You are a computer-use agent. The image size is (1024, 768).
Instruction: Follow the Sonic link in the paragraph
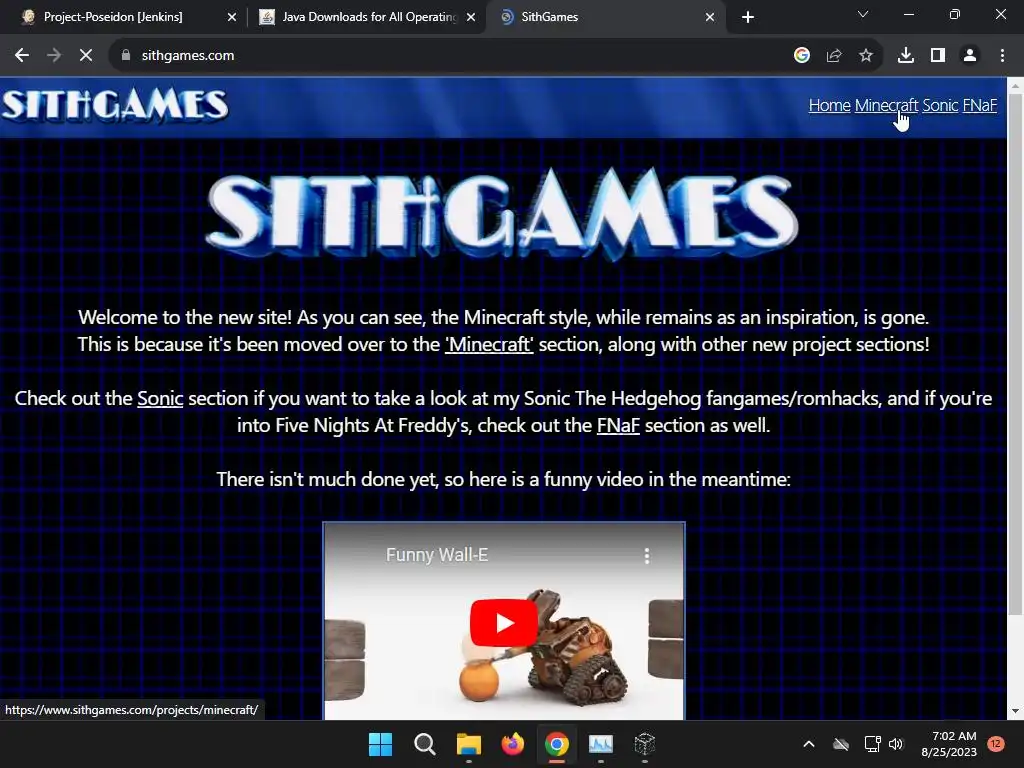click(x=160, y=398)
